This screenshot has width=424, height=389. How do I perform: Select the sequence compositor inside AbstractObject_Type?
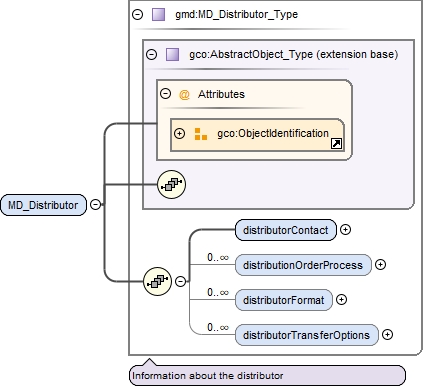pos(171,184)
